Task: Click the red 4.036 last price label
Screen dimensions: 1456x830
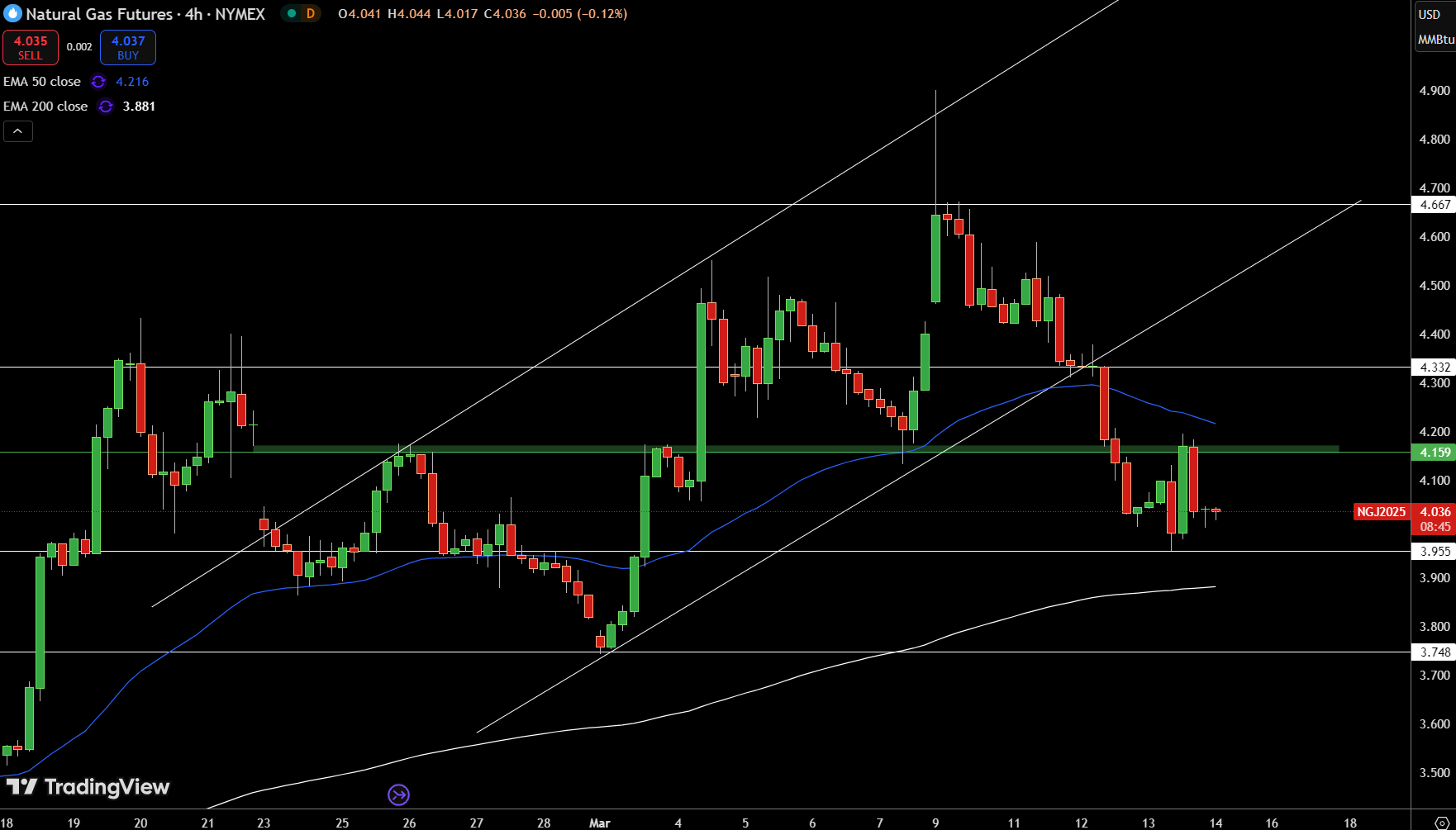Action: (x=1435, y=512)
